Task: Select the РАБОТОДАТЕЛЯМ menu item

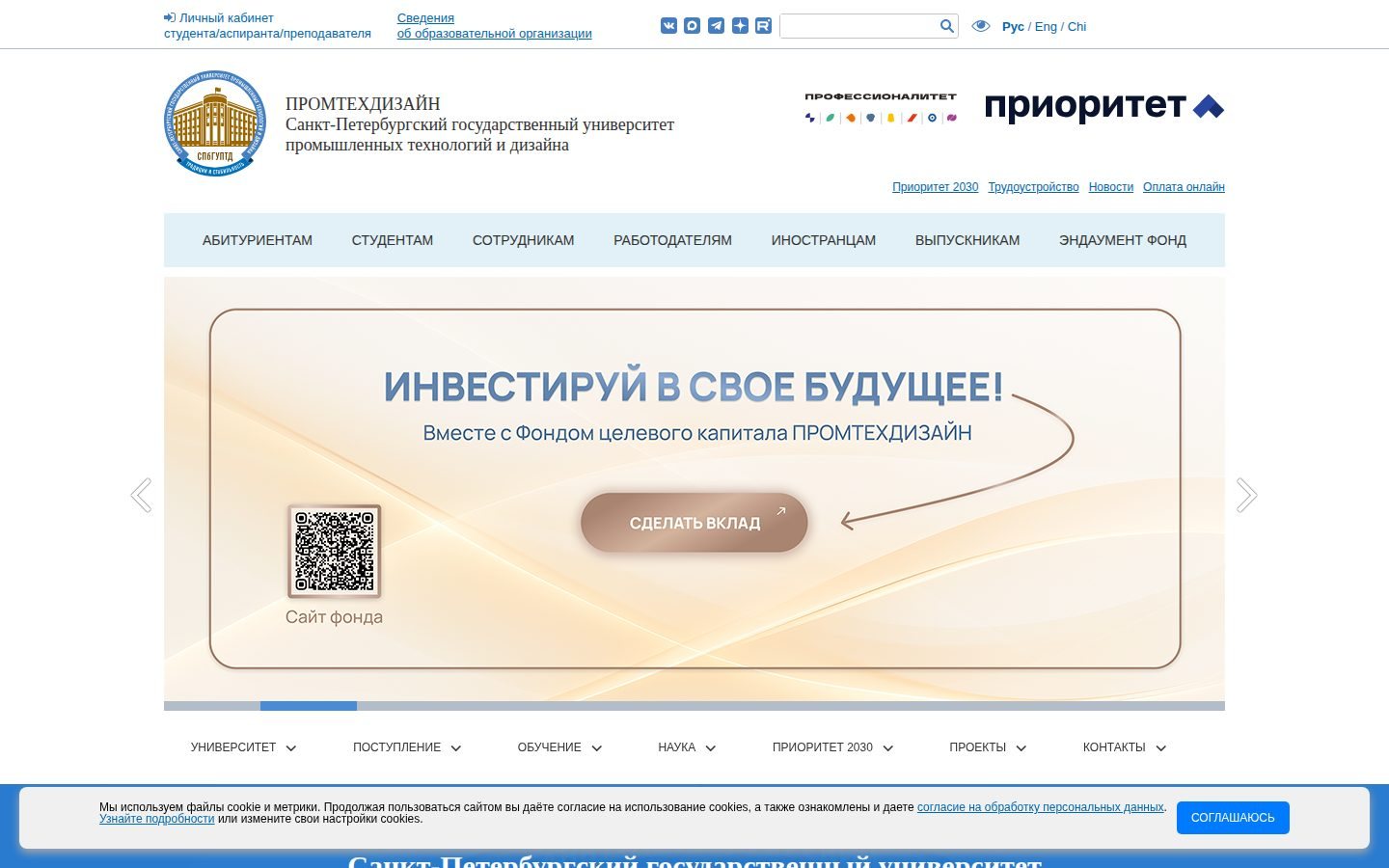Action: click(x=672, y=240)
